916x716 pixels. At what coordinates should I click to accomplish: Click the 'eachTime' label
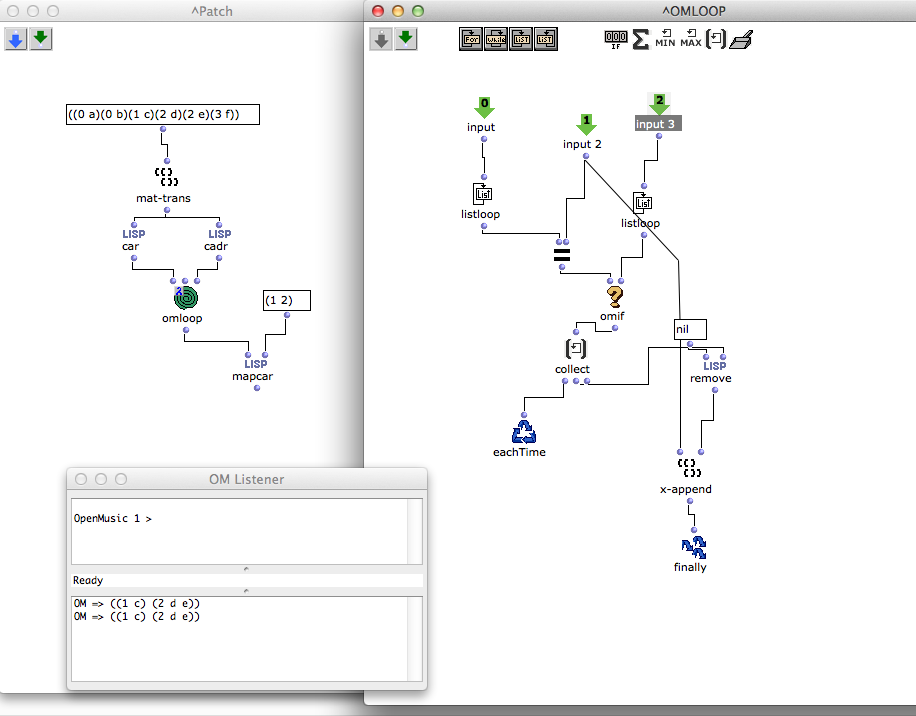click(x=519, y=452)
